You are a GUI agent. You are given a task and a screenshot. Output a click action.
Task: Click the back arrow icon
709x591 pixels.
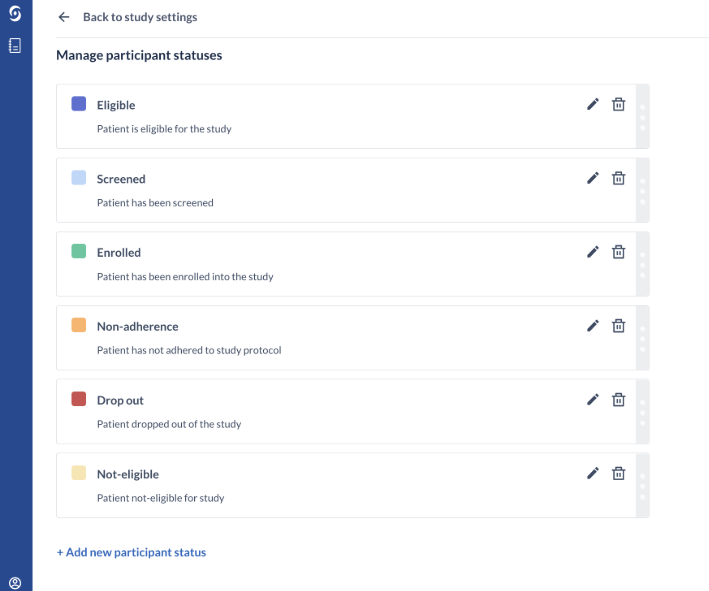point(64,17)
